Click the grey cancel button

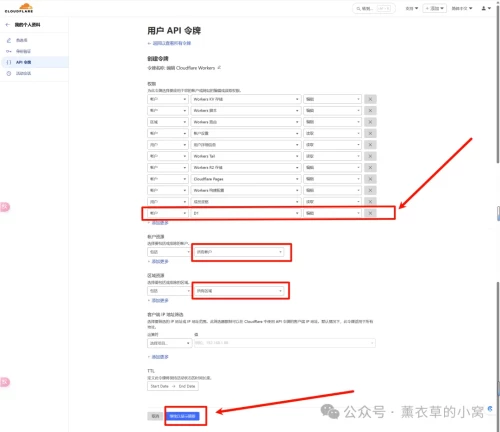pos(155,416)
